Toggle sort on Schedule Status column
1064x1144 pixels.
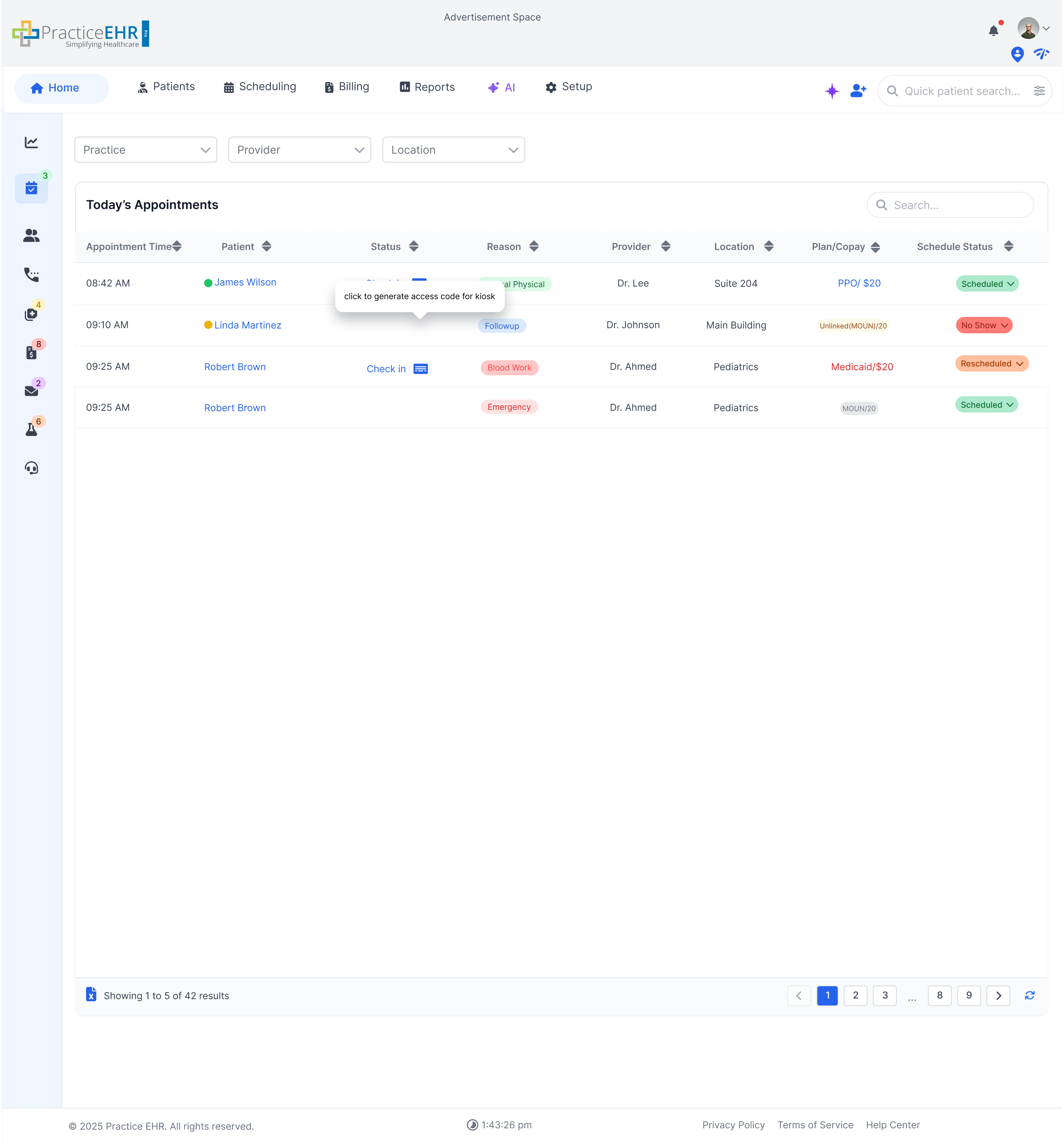(x=1008, y=246)
